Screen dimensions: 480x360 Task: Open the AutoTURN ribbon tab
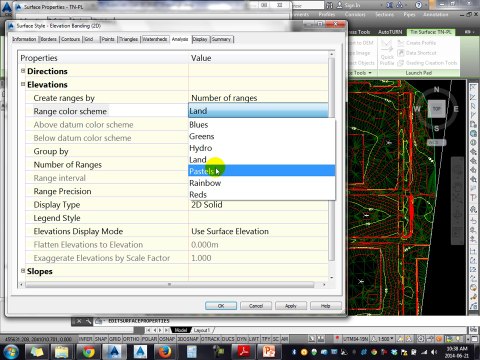(x=390, y=32)
